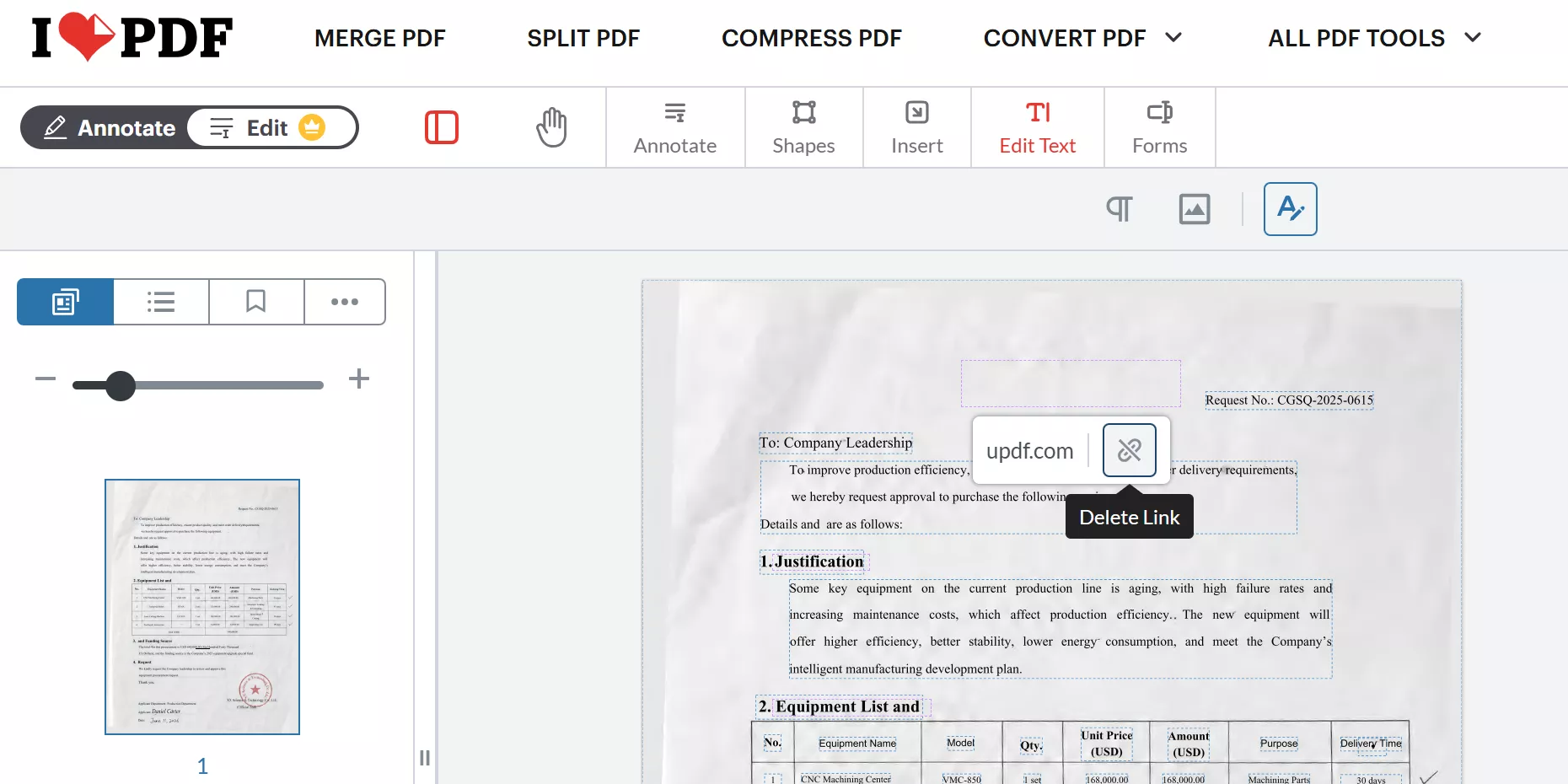Click the 'VMC-850' table cell
1568x784 pixels.
[962, 779]
